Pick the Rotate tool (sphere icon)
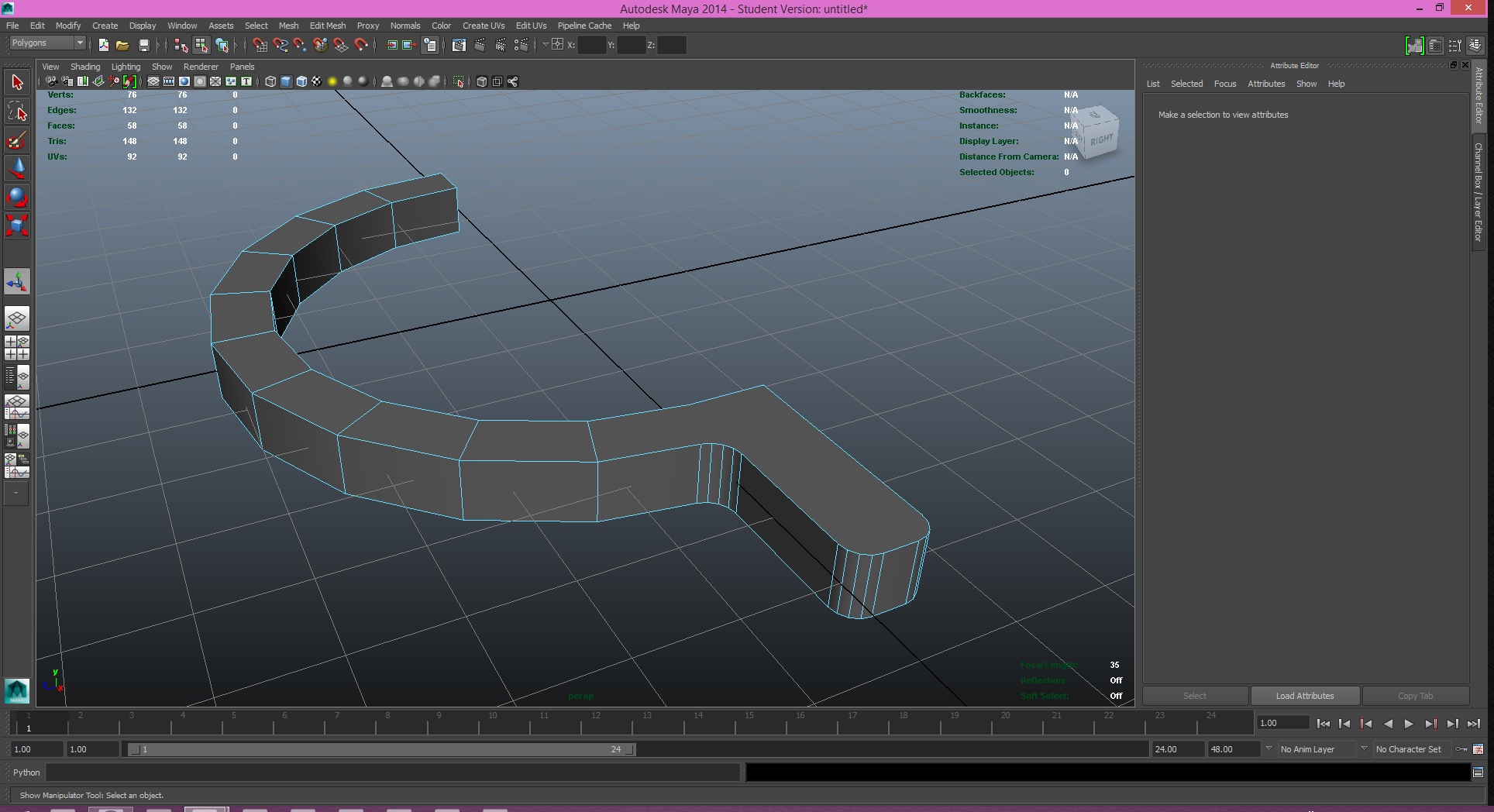The height and width of the screenshot is (812, 1494). pos(17,197)
